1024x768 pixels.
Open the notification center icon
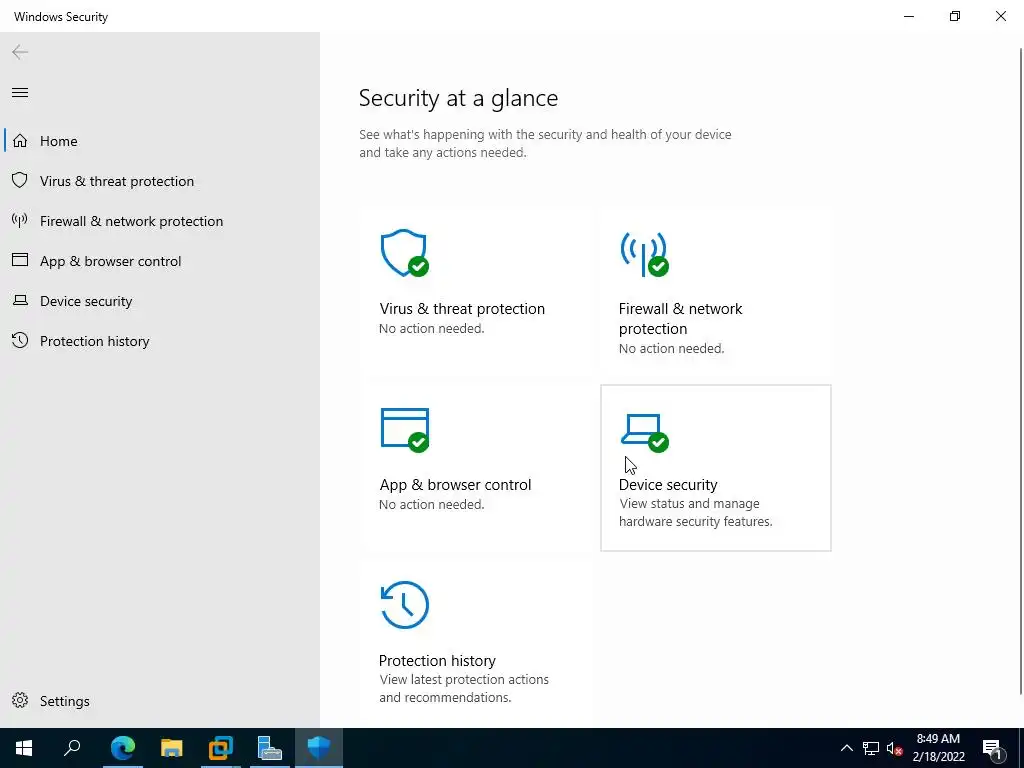992,748
